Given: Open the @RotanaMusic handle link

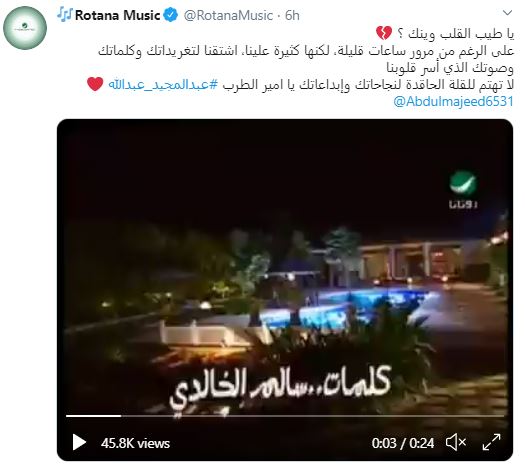Looking at the screenshot, I should pyautogui.click(x=228, y=15).
